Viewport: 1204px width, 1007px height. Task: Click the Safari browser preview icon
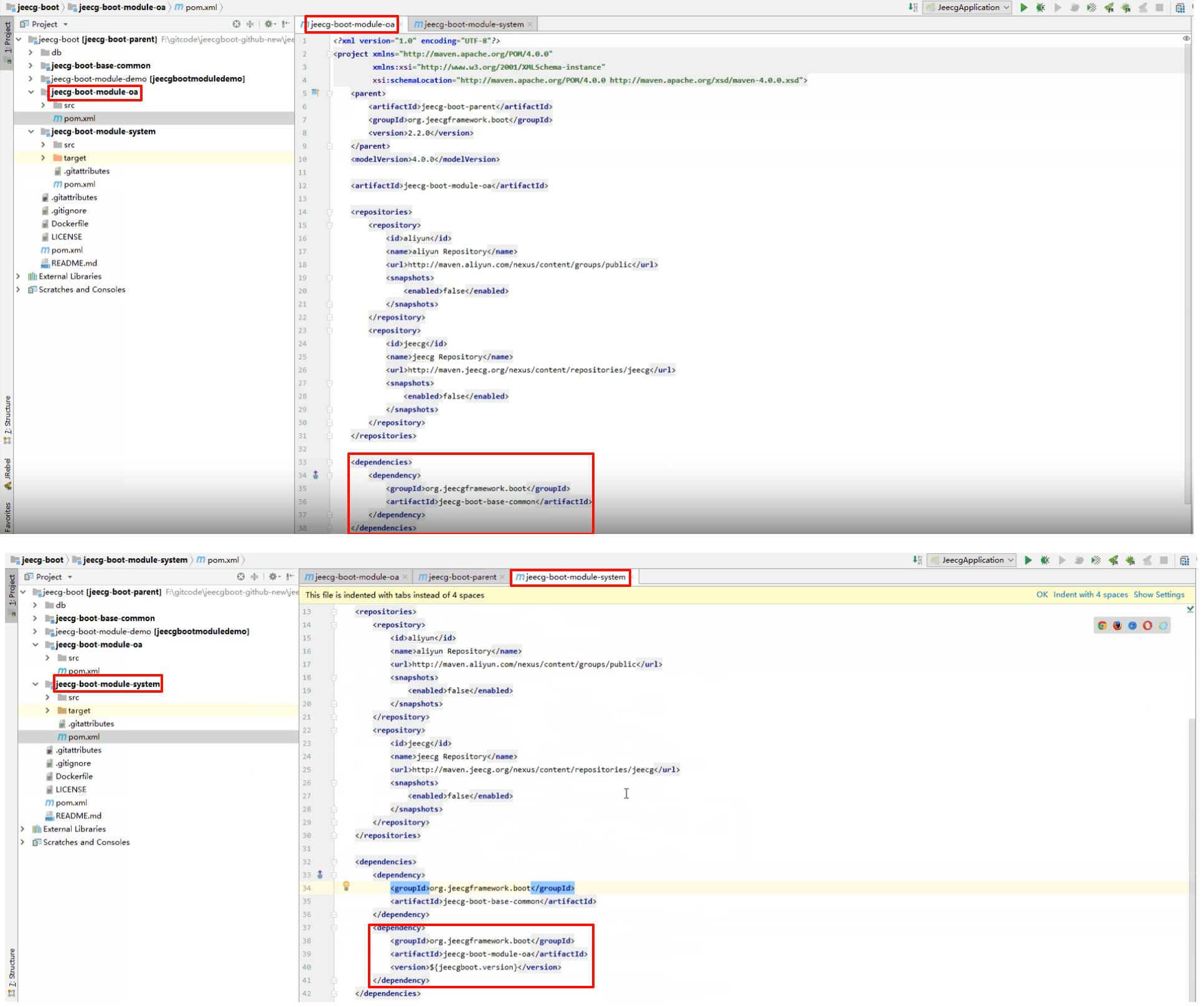point(1132,625)
